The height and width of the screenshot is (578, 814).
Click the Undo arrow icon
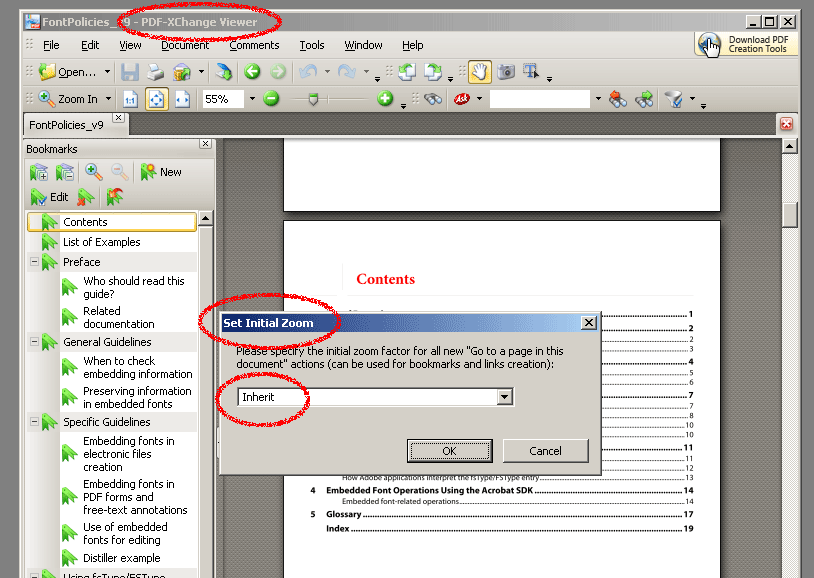[x=308, y=72]
